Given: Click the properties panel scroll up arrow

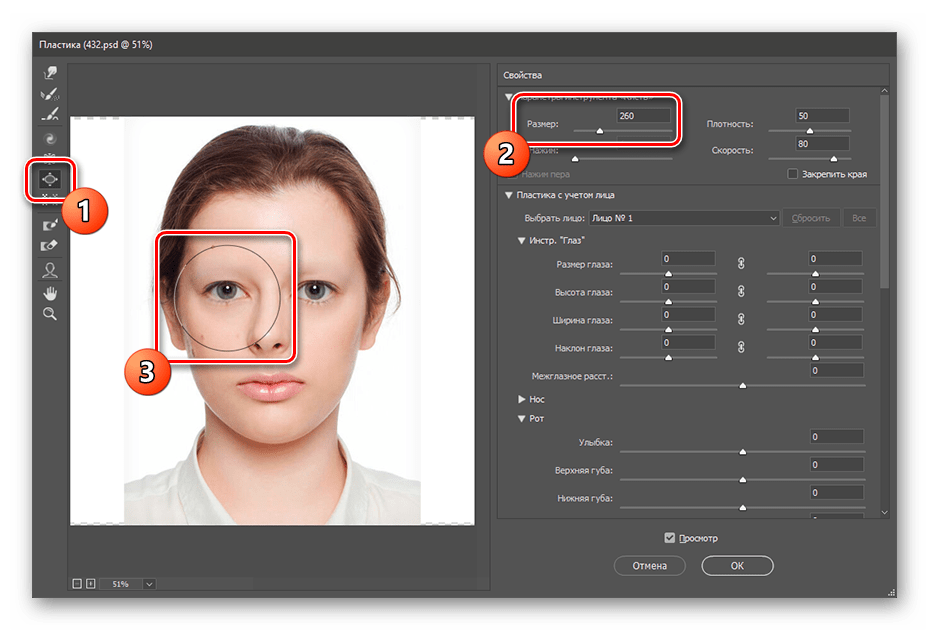Looking at the screenshot, I should point(884,91).
